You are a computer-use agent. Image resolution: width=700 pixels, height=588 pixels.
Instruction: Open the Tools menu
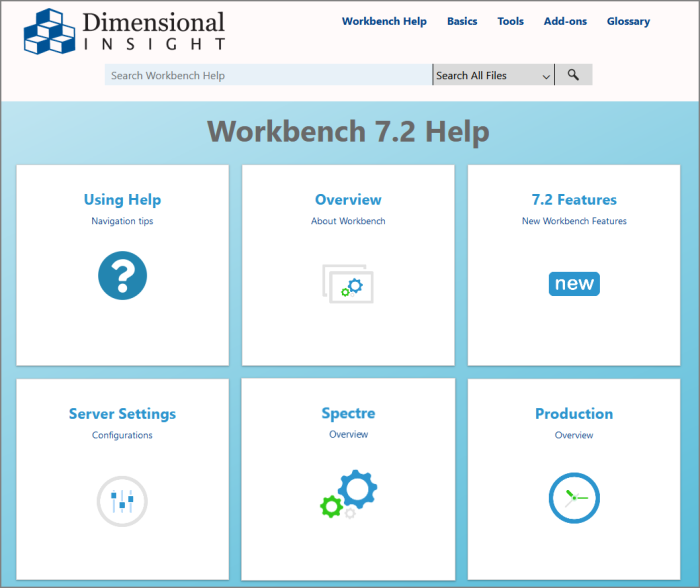510,21
